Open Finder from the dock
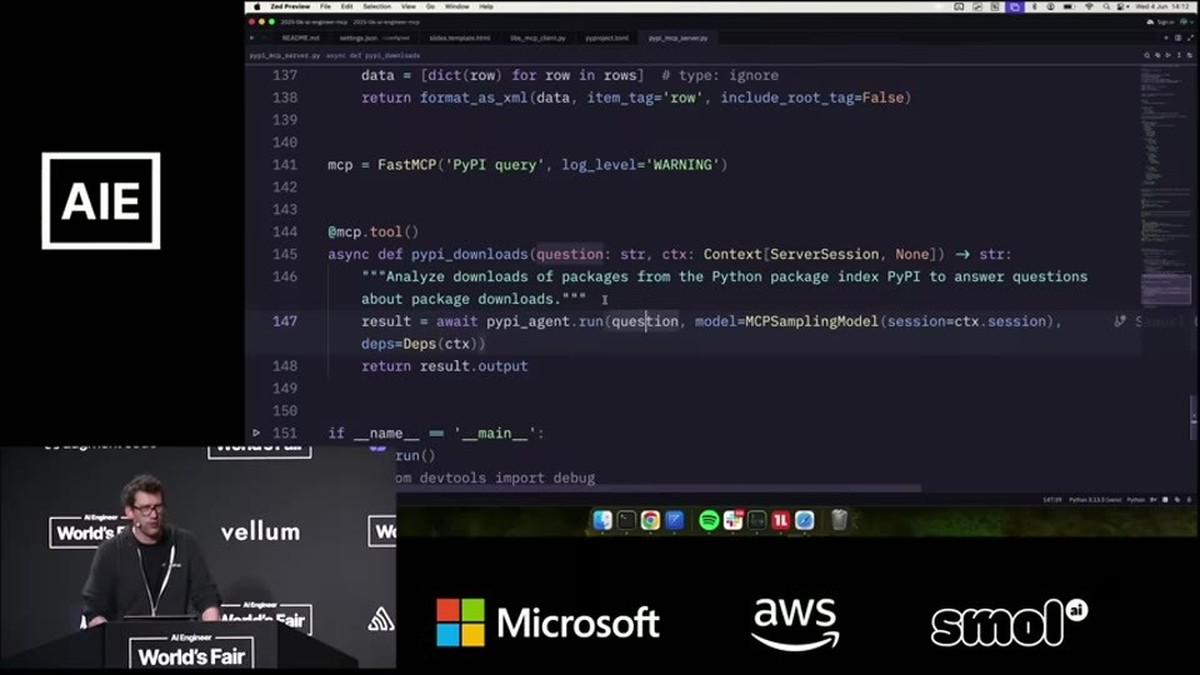Screen dimensions: 1200x675 pyautogui.click(x=603, y=520)
